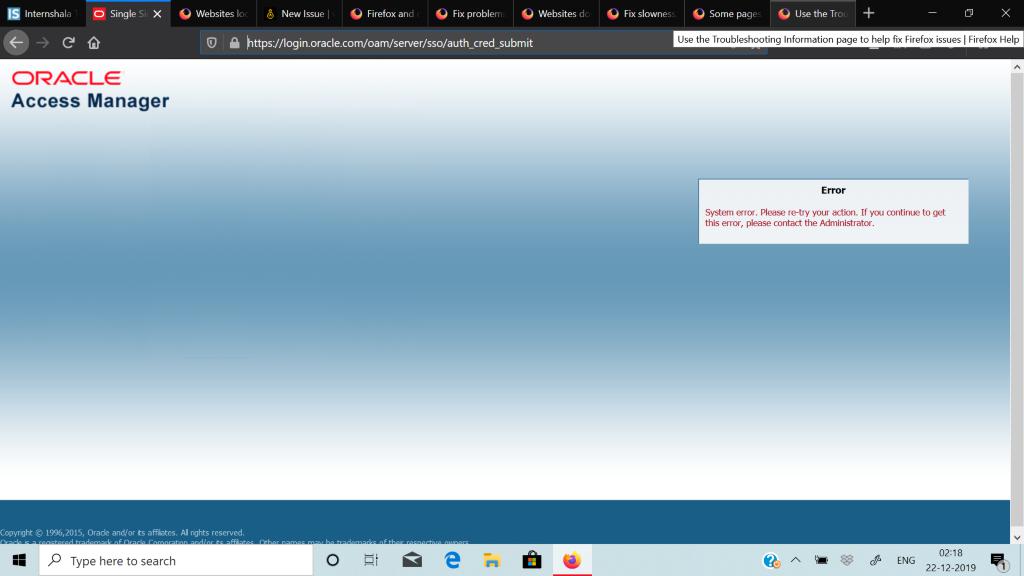The width and height of the screenshot is (1024, 576).
Task: Click the browser back arrow button
Action: point(16,43)
